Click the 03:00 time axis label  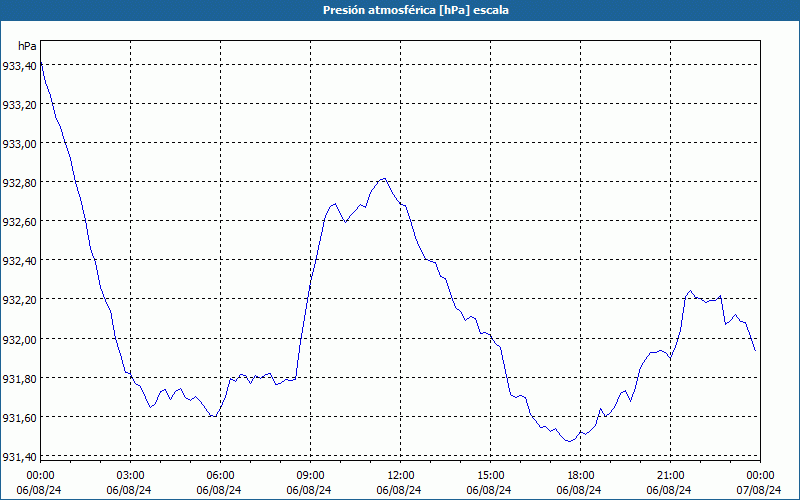[130, 476]
